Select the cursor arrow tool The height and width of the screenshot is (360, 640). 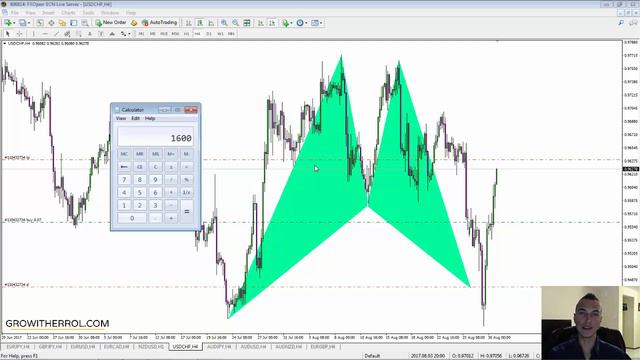[7, 34]
